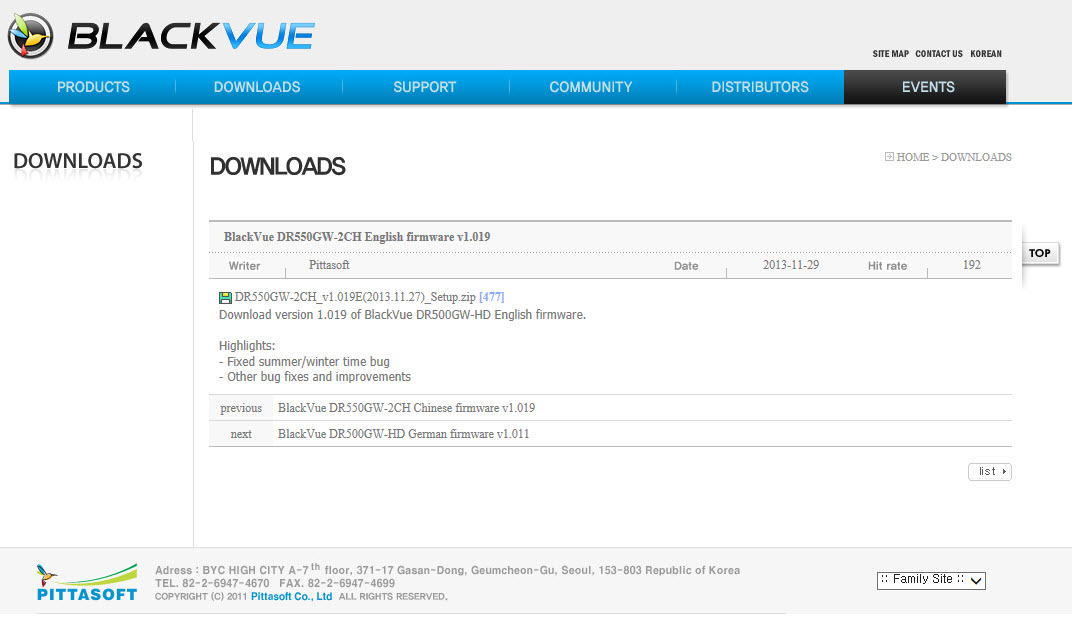
Task: Click the breadcrumb arrow icon beside HOME
Action: coord(889,157)
